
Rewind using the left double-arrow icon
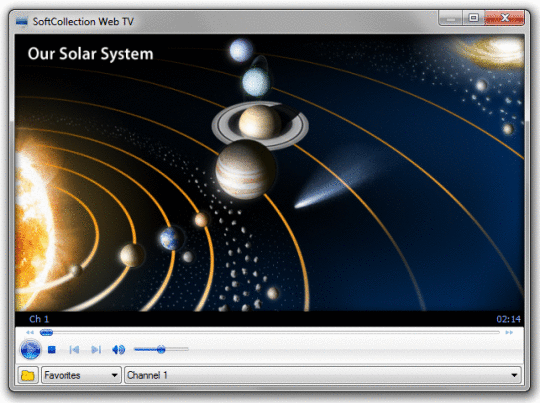(x=30, y=332)
